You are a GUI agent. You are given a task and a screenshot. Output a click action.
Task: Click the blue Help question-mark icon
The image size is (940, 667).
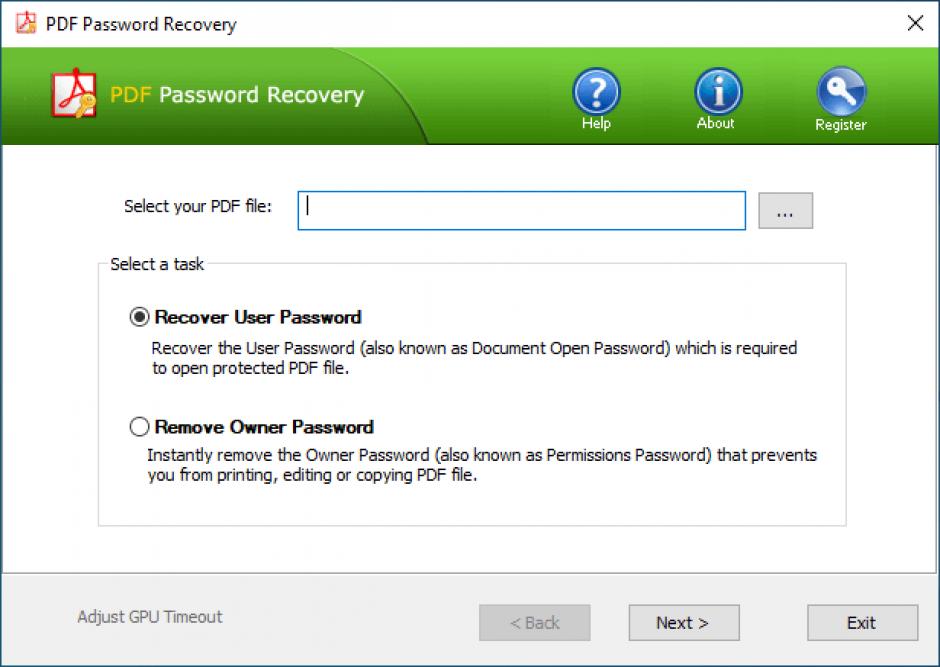(596, 92)
